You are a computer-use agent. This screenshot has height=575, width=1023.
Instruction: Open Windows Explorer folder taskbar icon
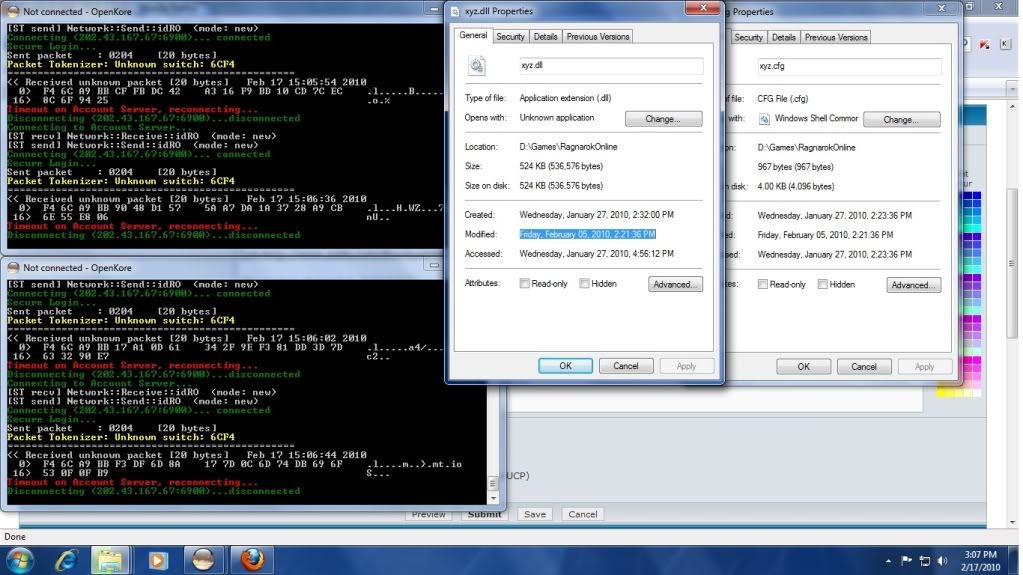pyautogui.click(x=110, y=561)
